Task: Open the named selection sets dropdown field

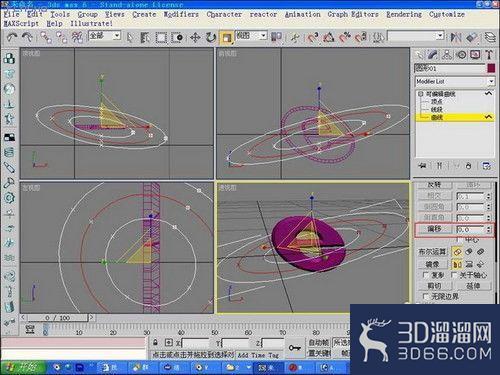Action: [415, 36]
